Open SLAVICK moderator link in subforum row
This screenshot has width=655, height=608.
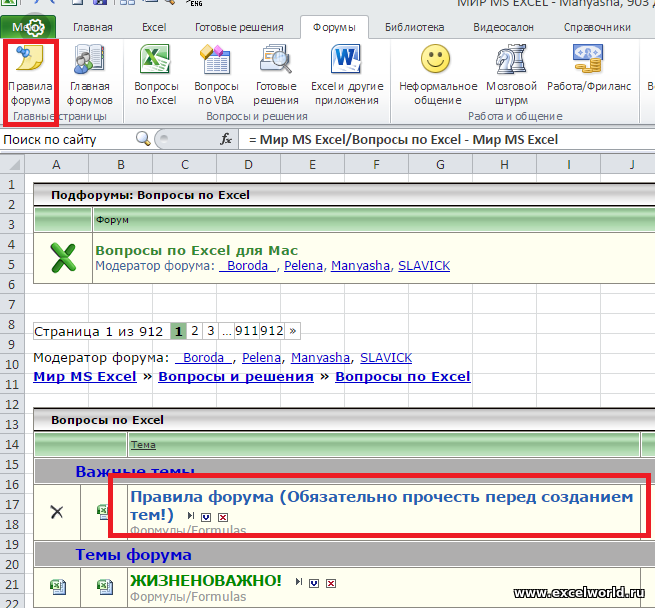[424, 266]
